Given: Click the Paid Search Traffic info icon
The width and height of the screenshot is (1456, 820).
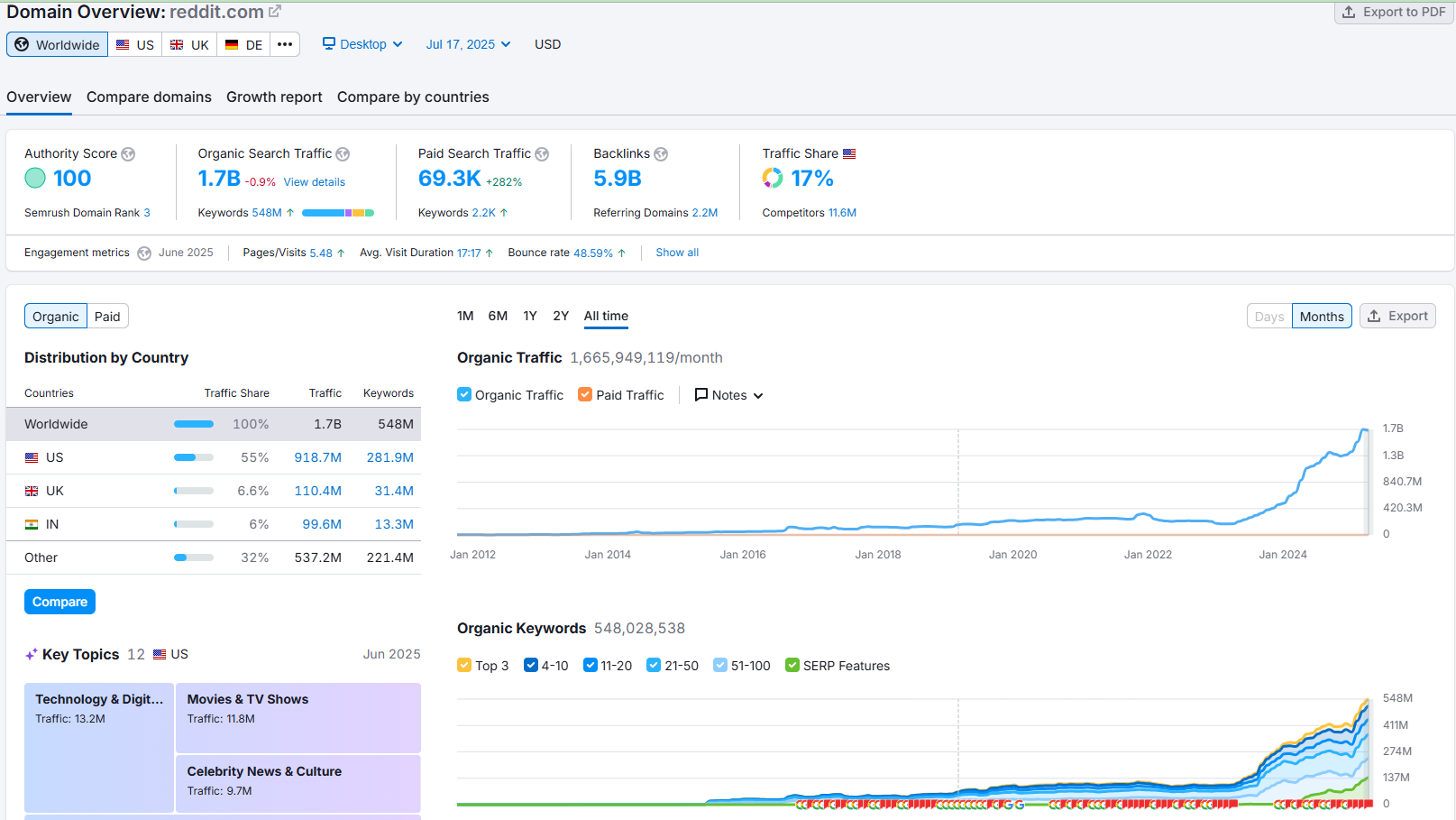Looking at the screenshot, I should [x=542, y=154].
